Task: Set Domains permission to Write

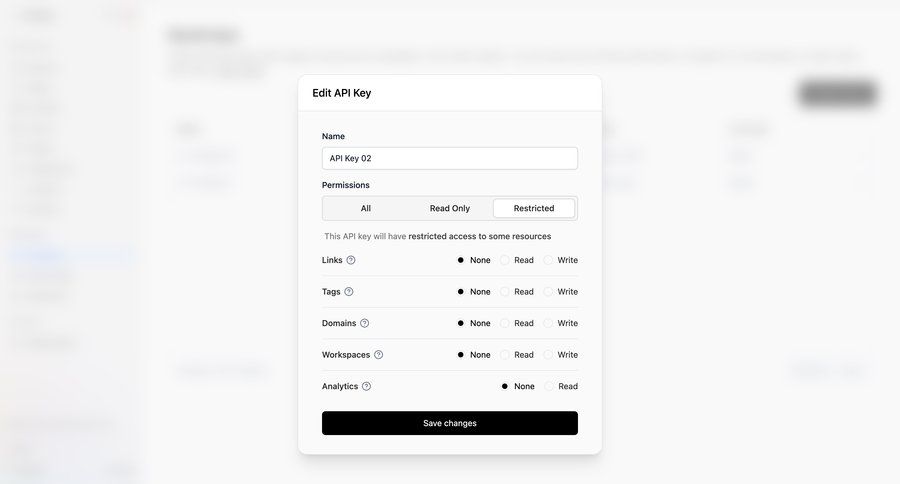Action: click(x=548, y=323)
